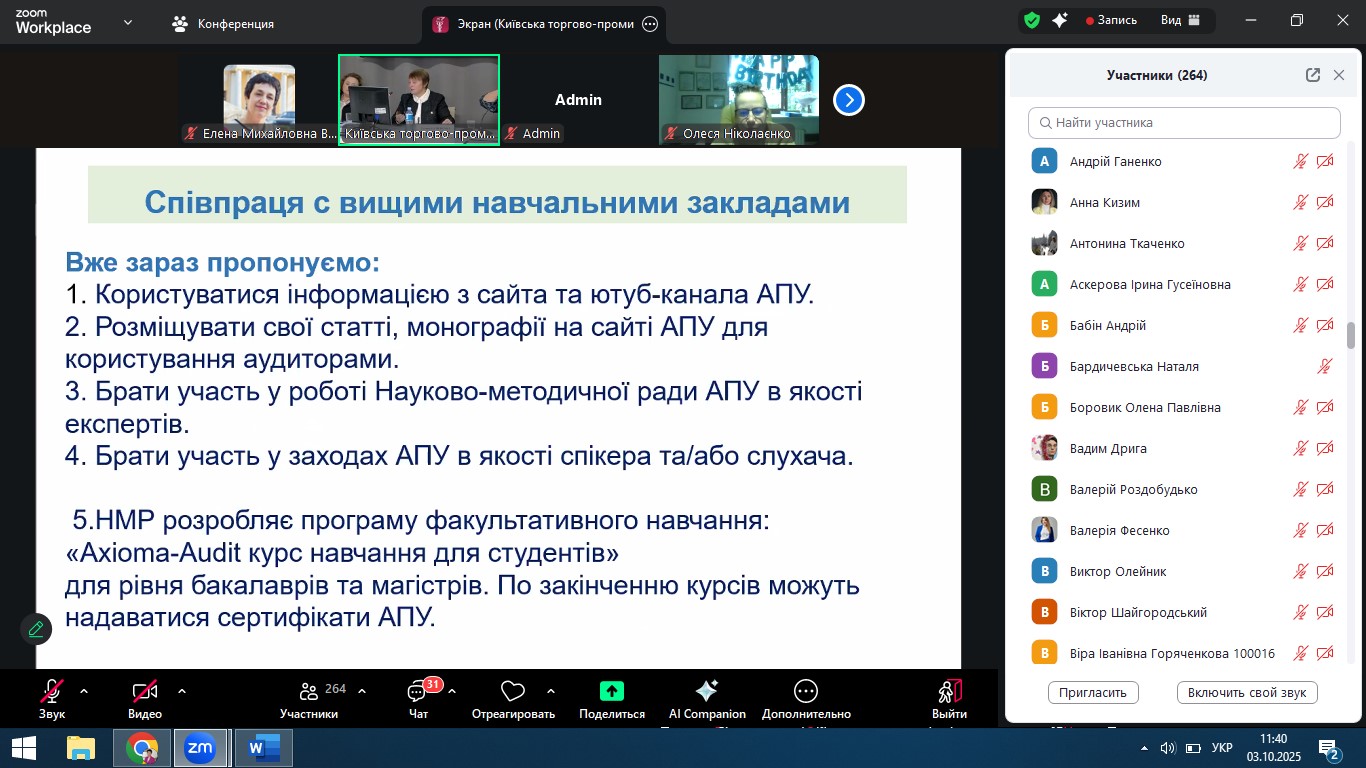
Task: Click the Пригласить invite button
Action: coord(1093,692)
